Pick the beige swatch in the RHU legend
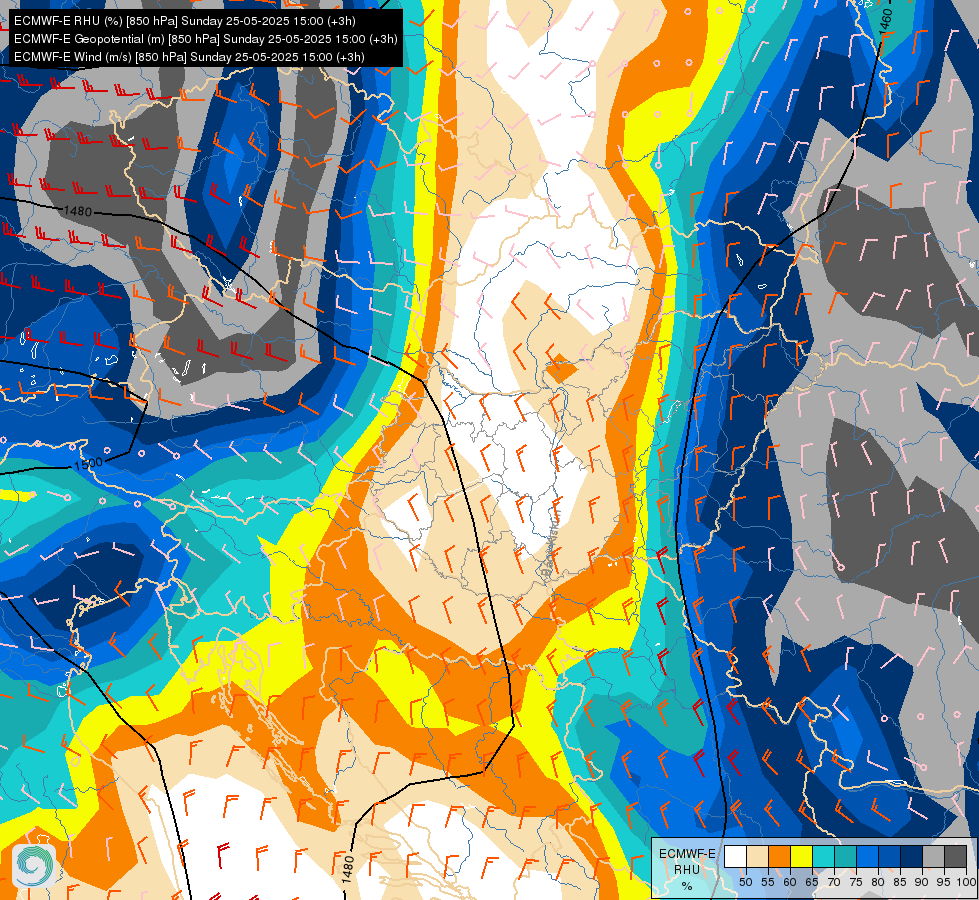This screenshot has height=900, width=979. (x=757, y=856)
